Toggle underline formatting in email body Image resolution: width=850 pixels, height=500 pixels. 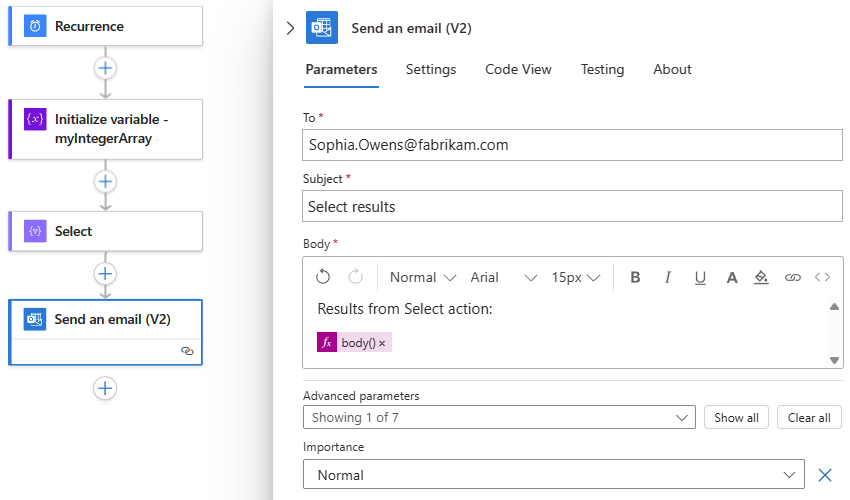click(700, 277)
